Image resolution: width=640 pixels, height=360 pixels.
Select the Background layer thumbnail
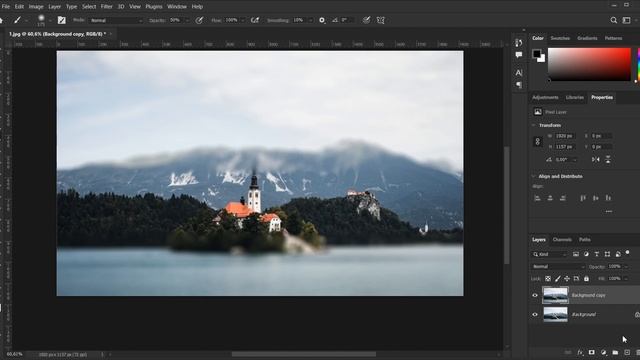pos(555,314)
